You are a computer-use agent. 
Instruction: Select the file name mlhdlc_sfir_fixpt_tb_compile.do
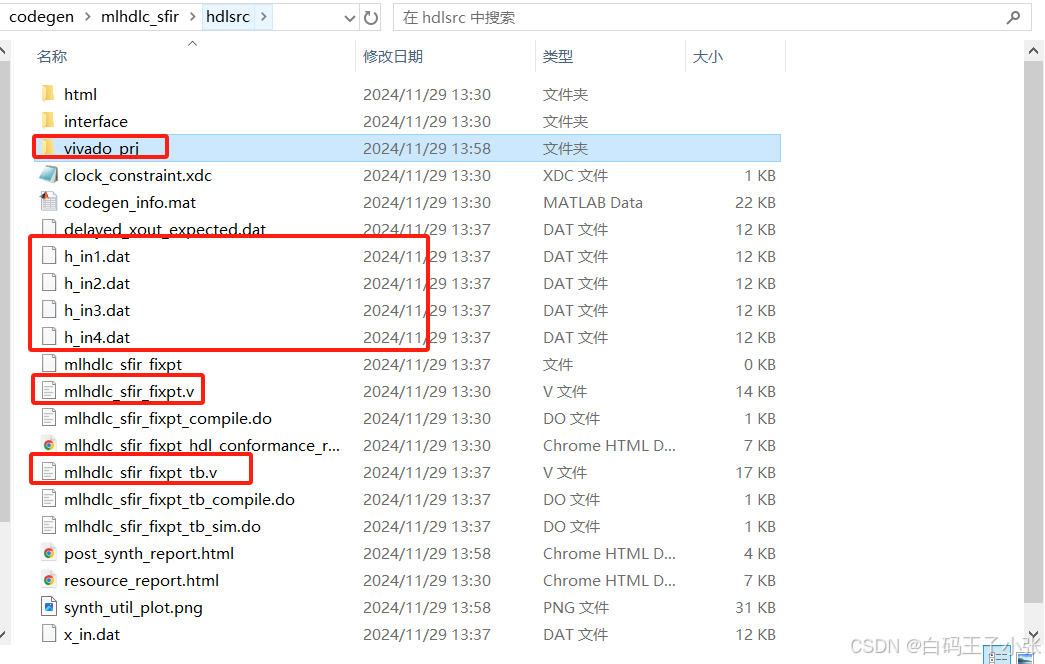[179, 499]
